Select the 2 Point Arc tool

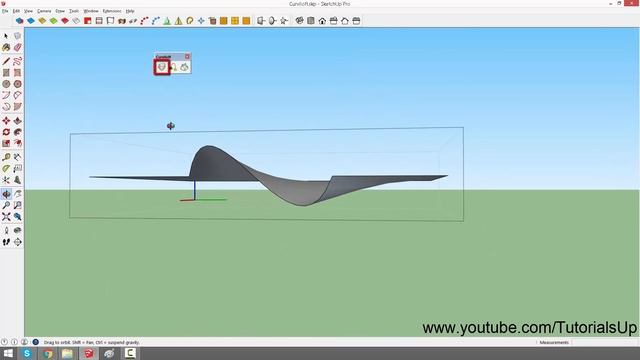17,96
